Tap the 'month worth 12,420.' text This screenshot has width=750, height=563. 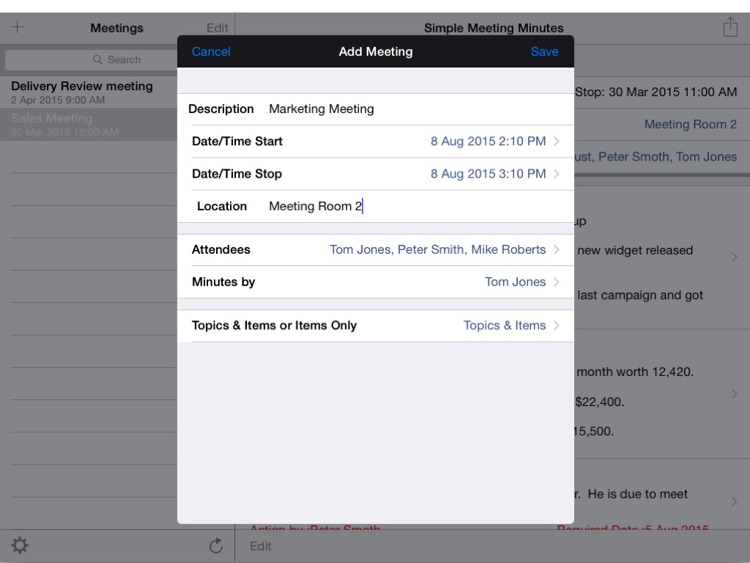[635, 372]
